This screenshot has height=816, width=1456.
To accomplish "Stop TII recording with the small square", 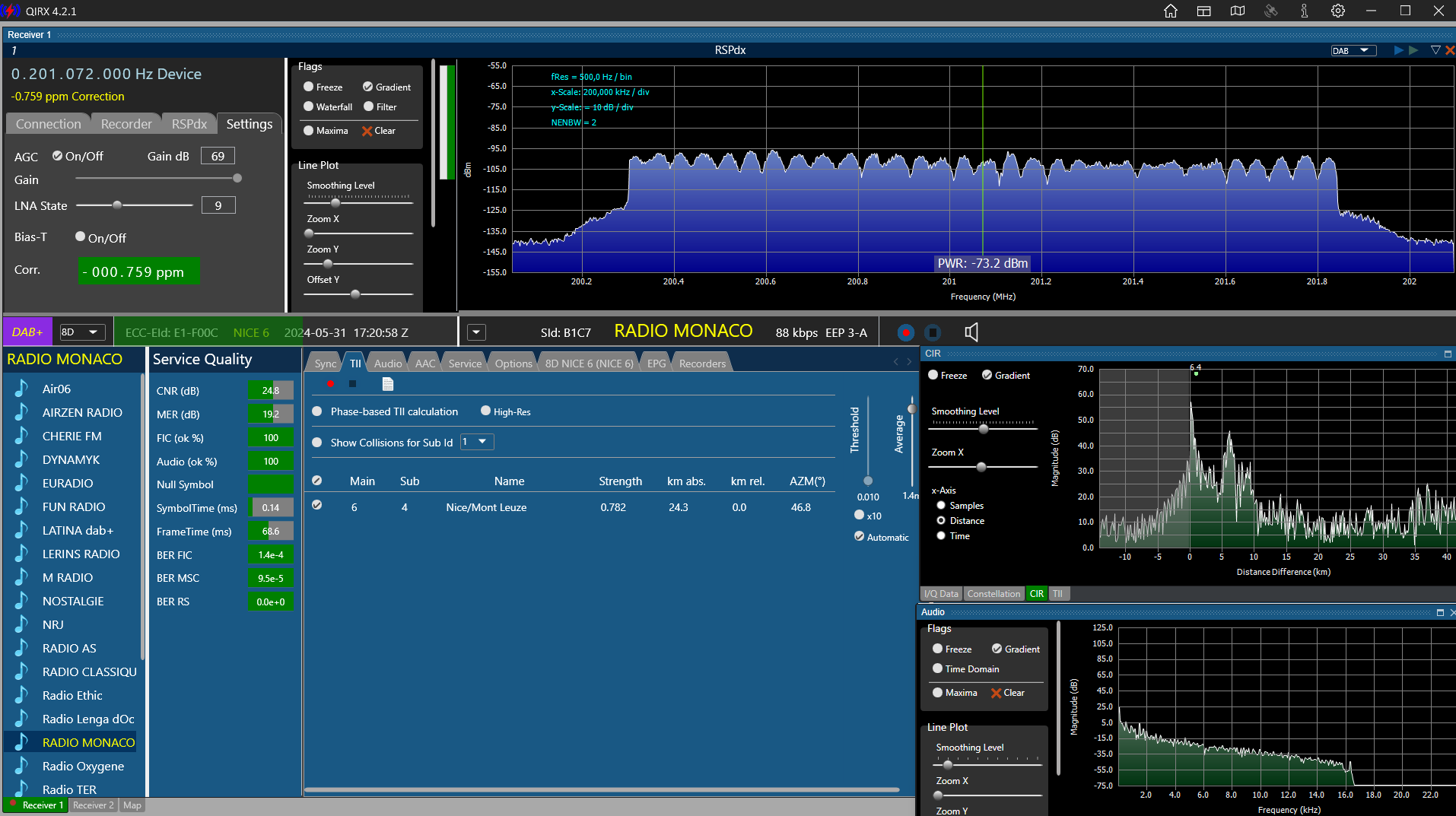I will 352,384.
